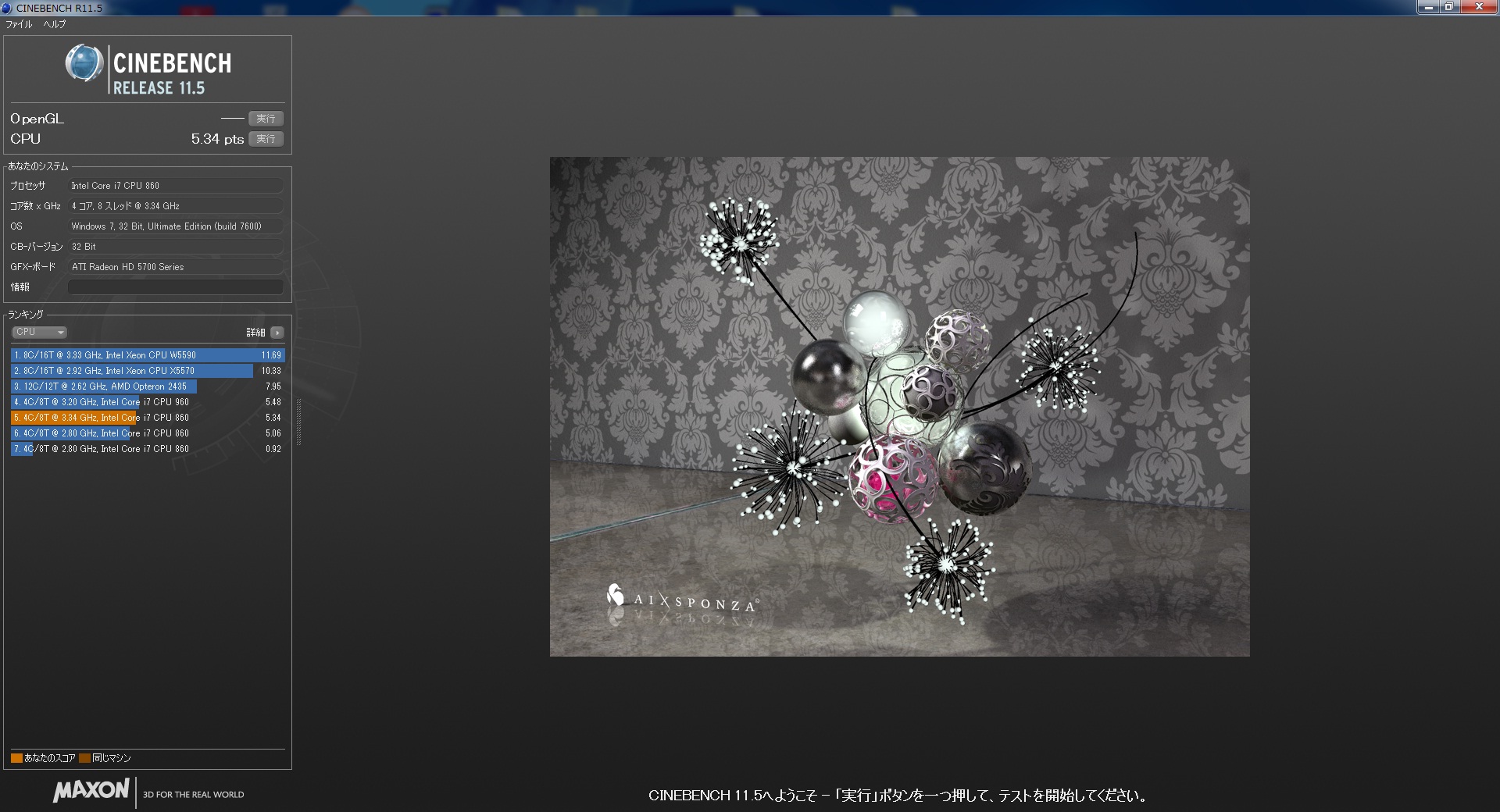
Task: Select the Intel Xeon CPU X5570 ranking row
Action: click(148, 371)
